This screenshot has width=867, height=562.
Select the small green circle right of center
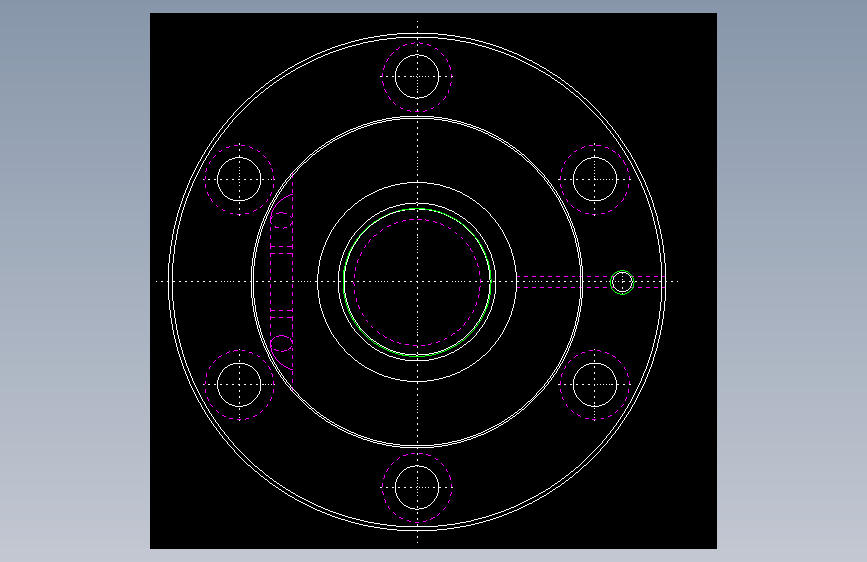tap(622, 282)
